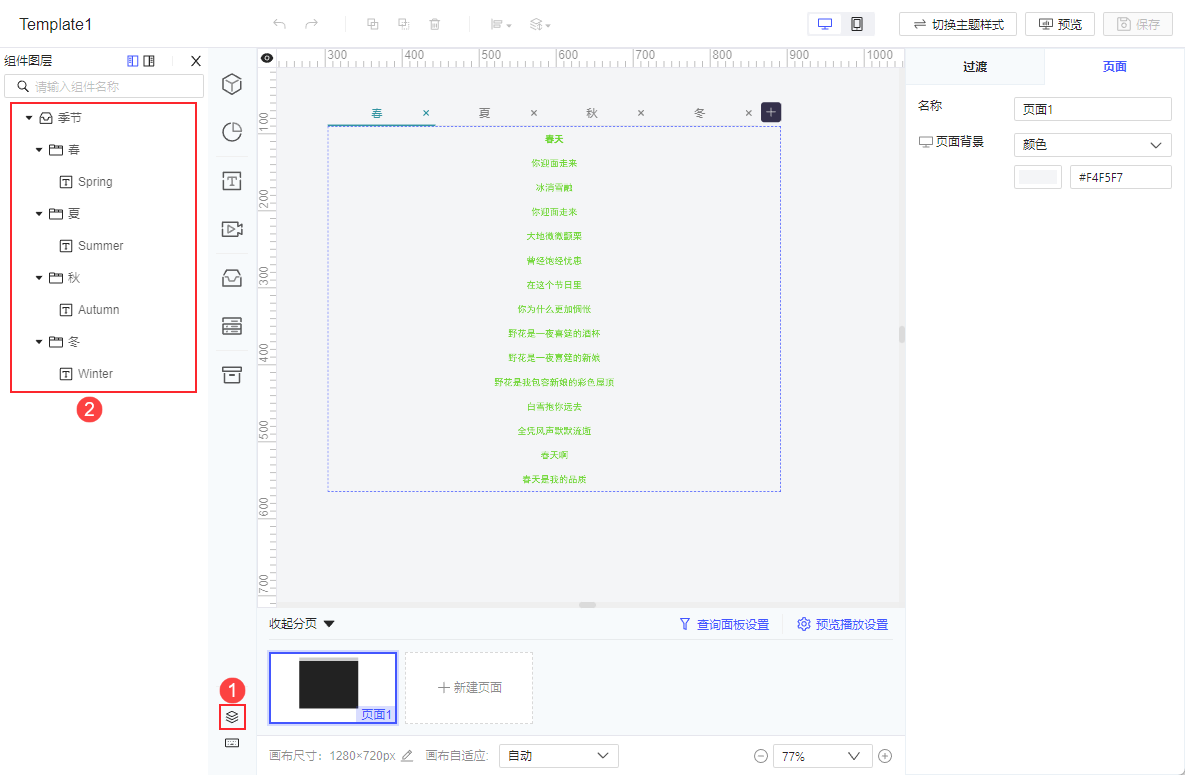Switch to mobile preview mode

(856, 22)
